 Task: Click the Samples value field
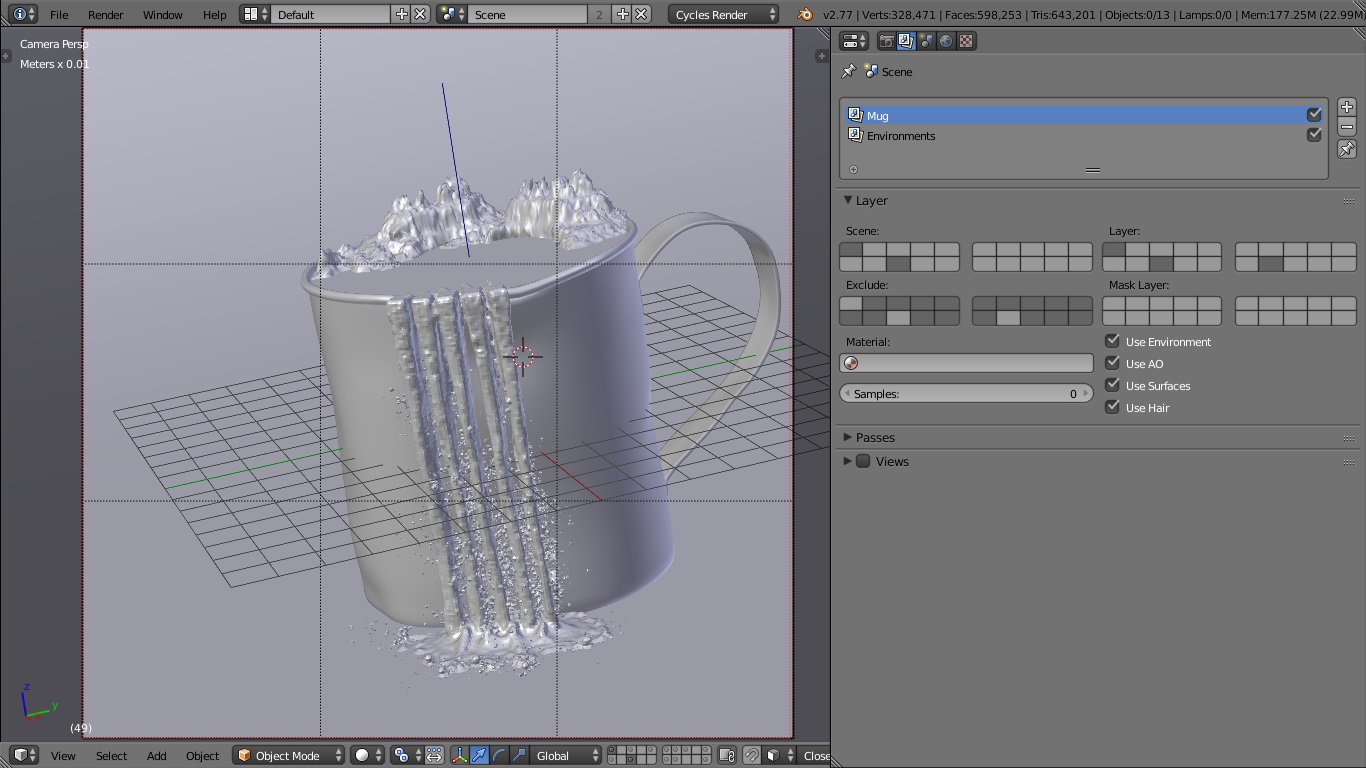965,394
